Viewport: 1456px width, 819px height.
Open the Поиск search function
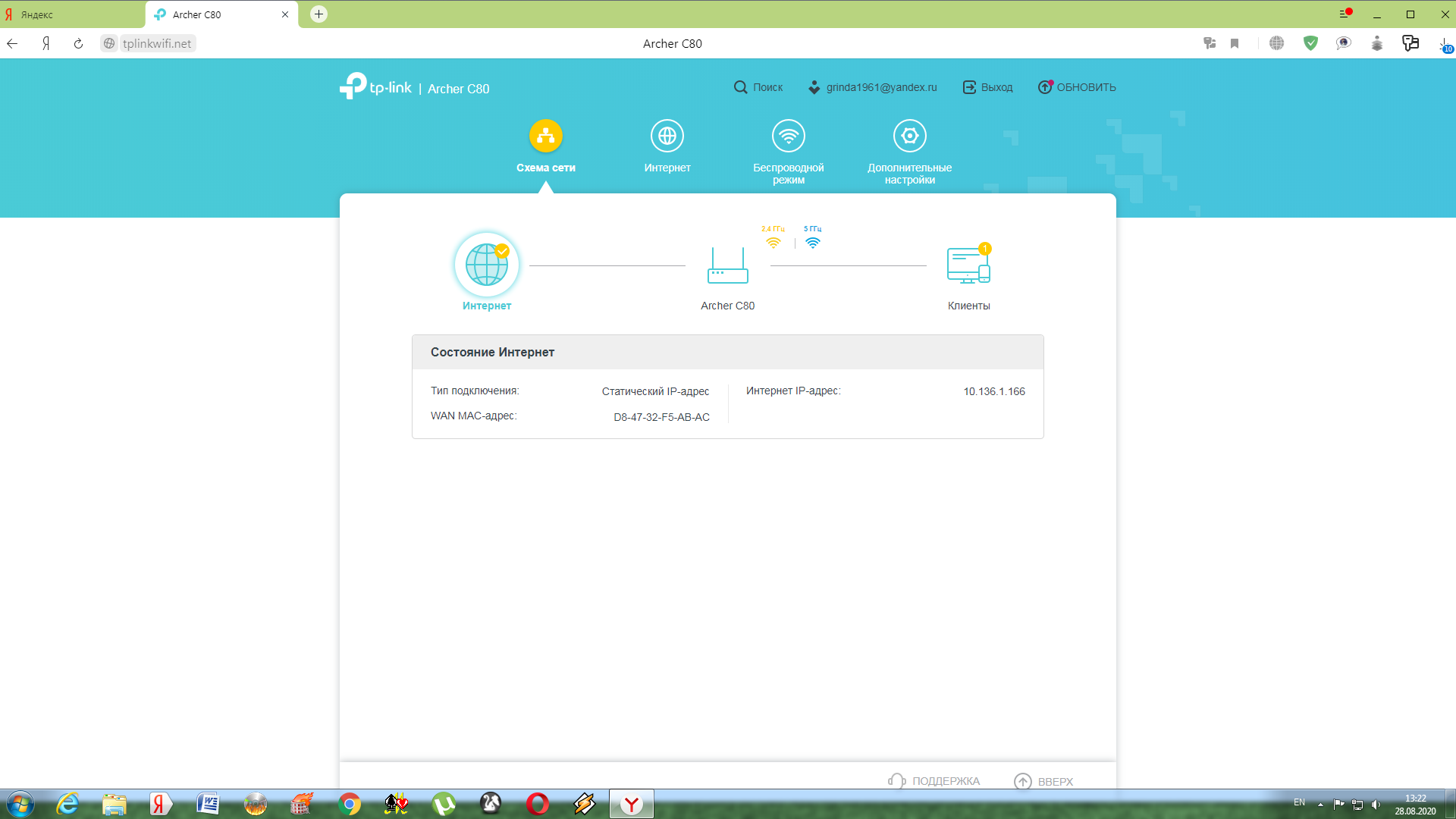(758, 87)
